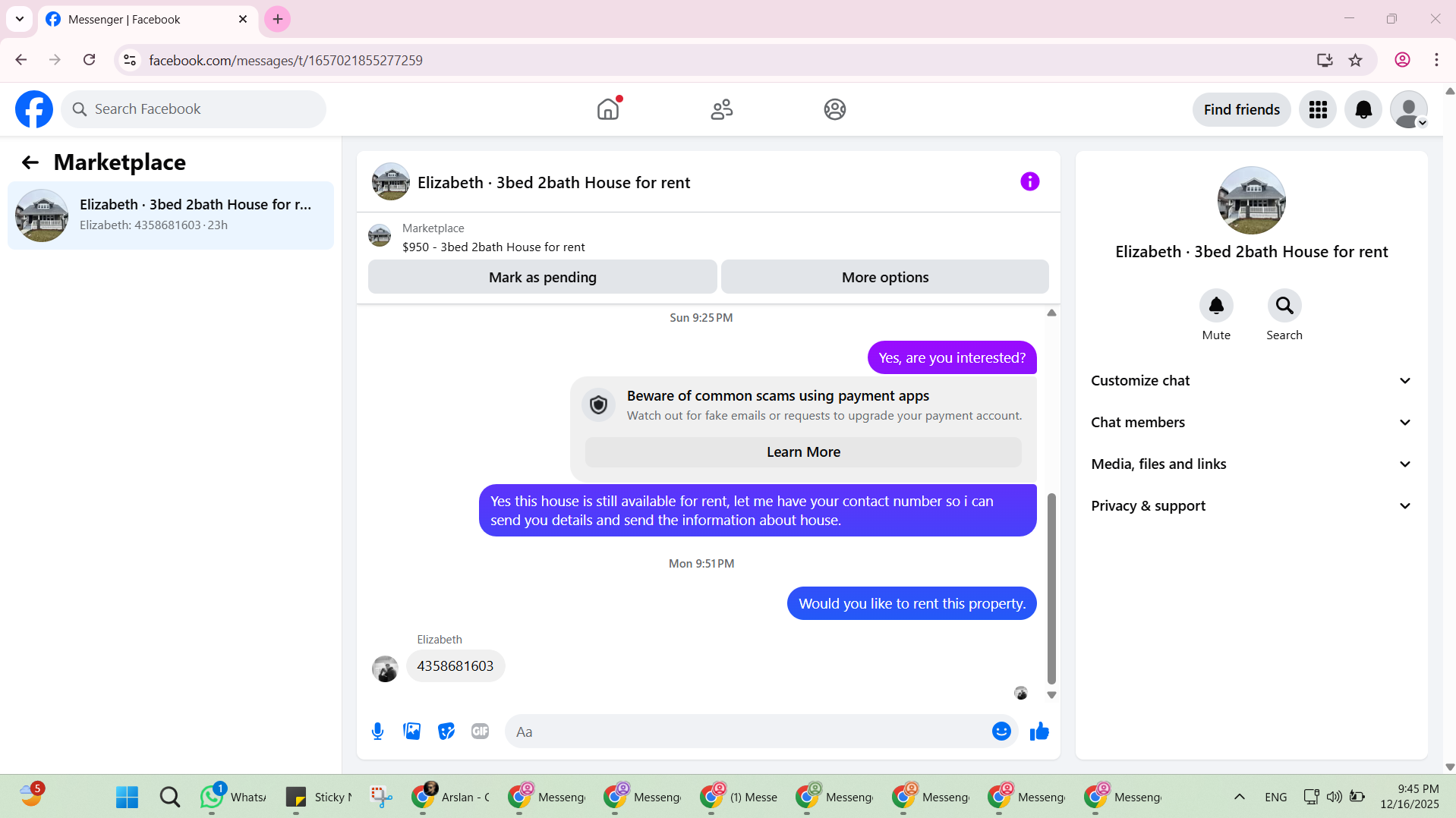Viewport: 1456px width, 818px height.
Task: Open the taskbar clock and date
Action: tap(1410, 797)
